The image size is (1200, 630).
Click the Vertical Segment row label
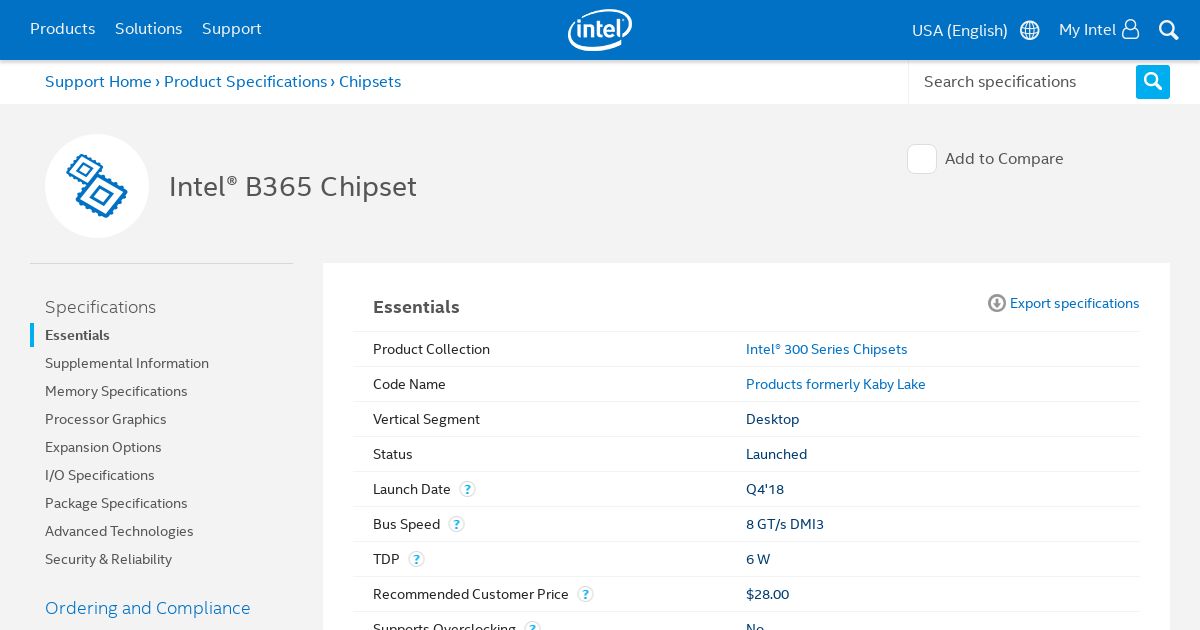tap(426, 419)
